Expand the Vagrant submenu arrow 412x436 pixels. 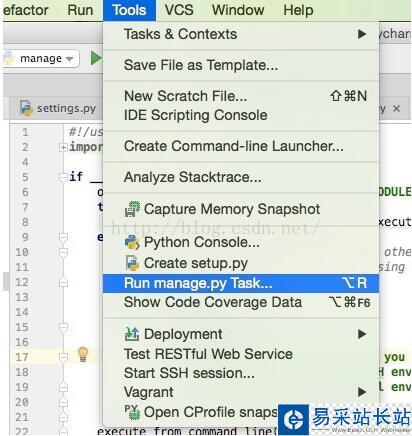(x=362, y=392)
